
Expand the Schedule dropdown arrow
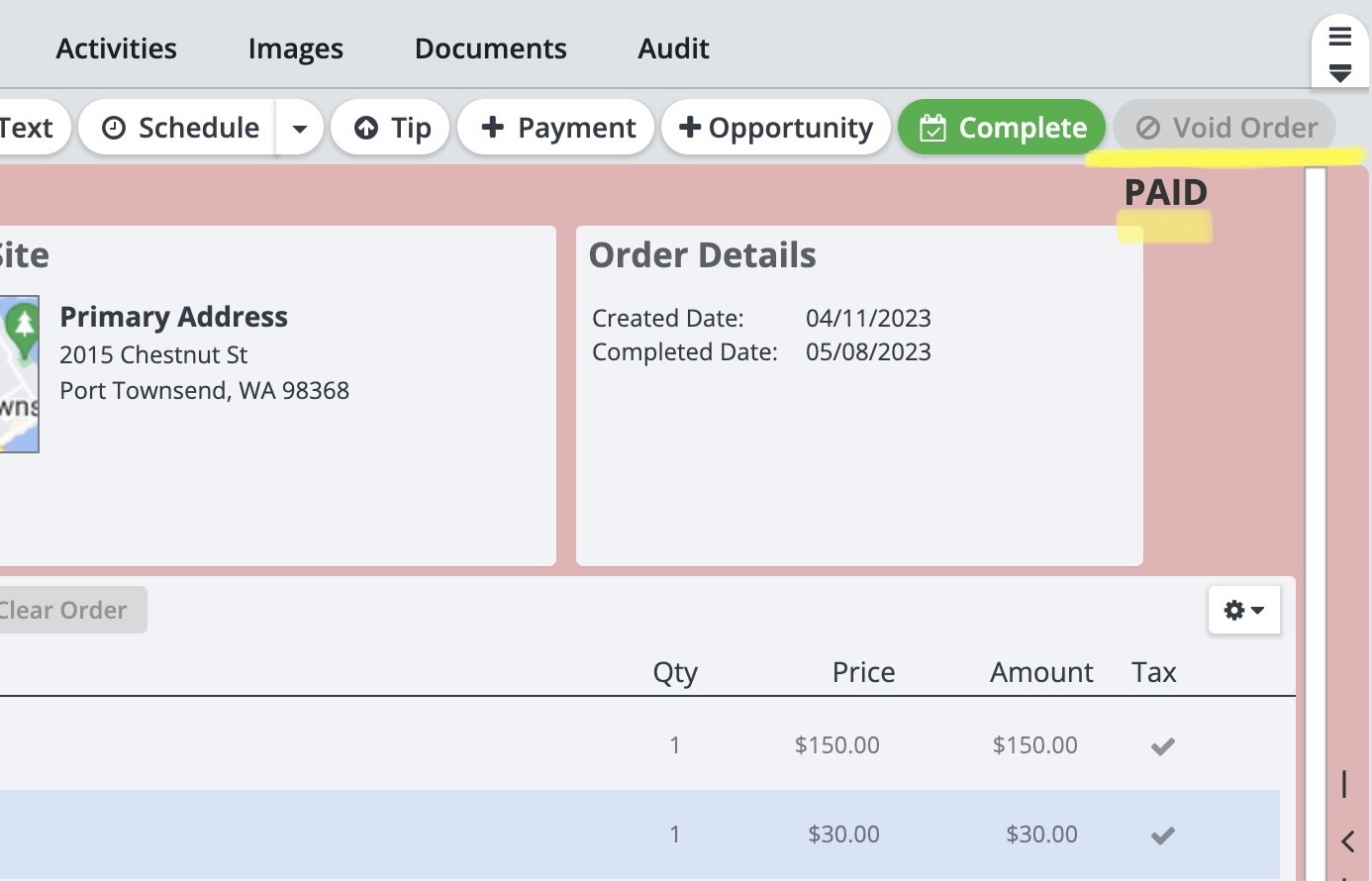(300, 128)
